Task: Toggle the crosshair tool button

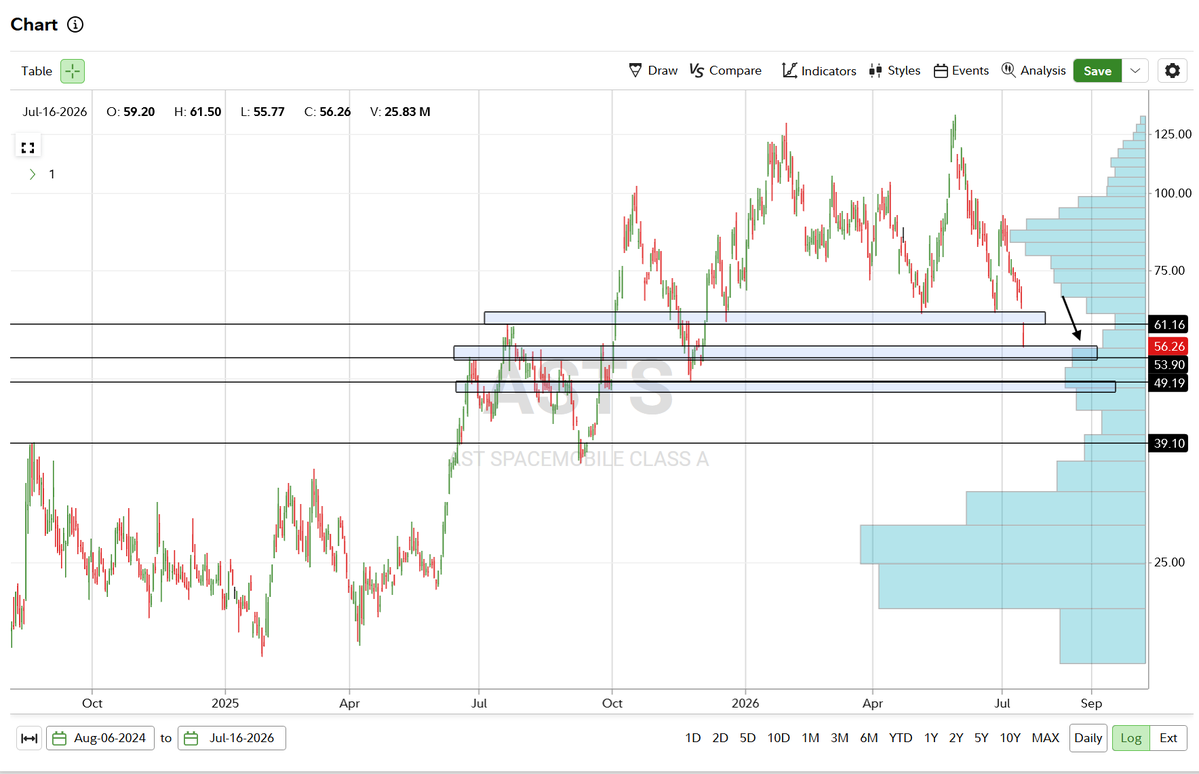Action: (73, 71)
